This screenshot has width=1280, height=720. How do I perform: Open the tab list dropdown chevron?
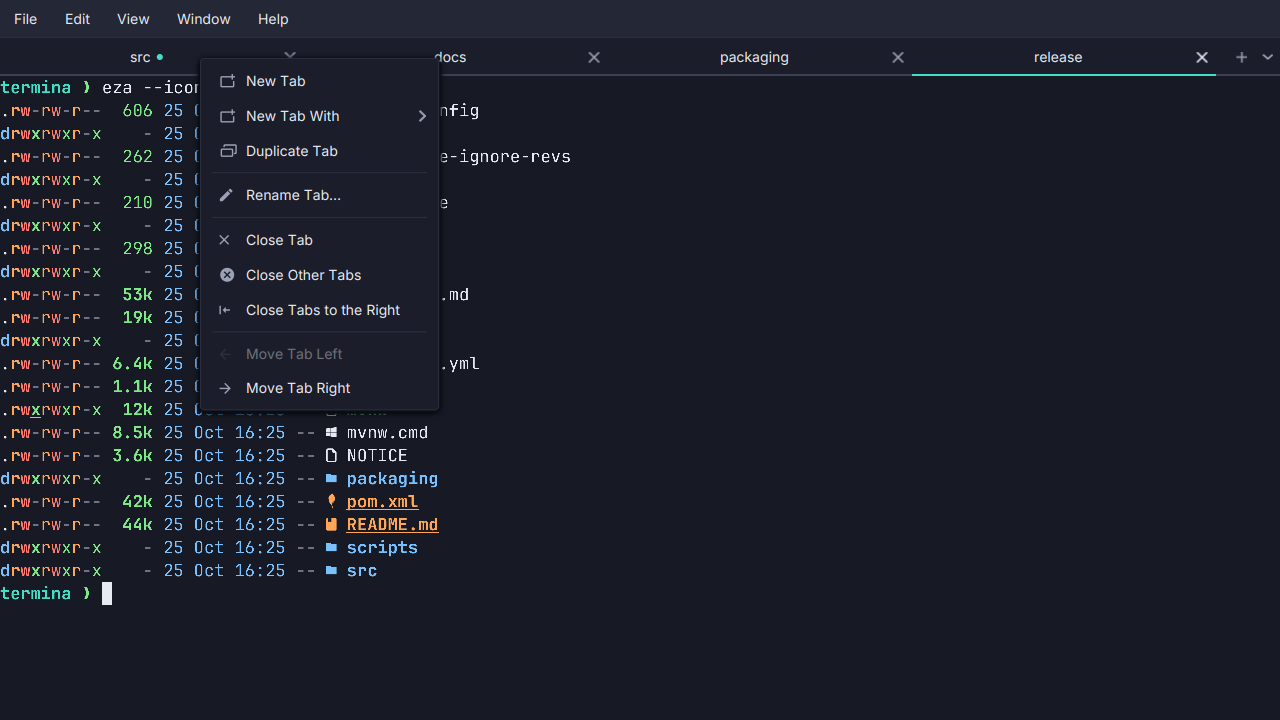click(x=1268, y=57)
